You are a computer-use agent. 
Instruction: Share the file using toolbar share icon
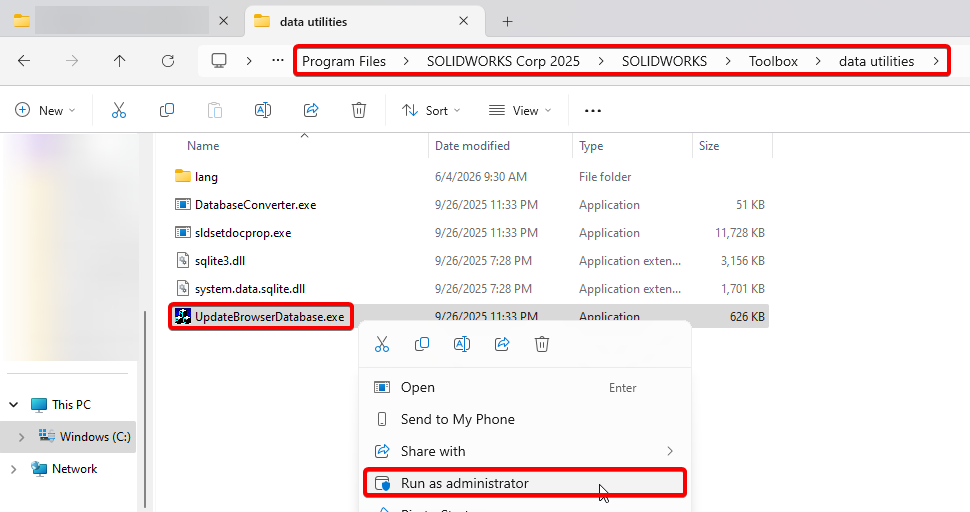click(x=311, y=111)
